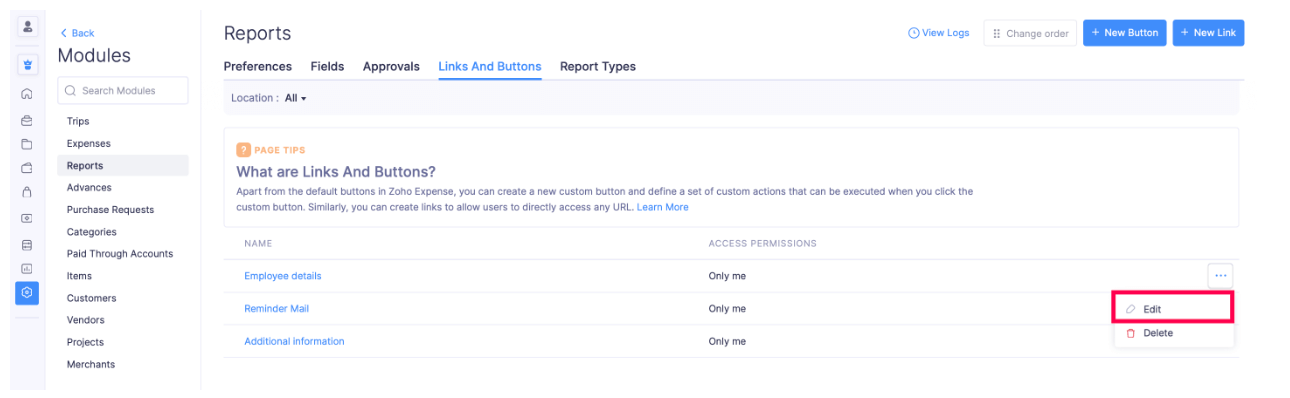Create a New Button
This screenshot has width=1290, height=398.
(x=1125, y=33)
